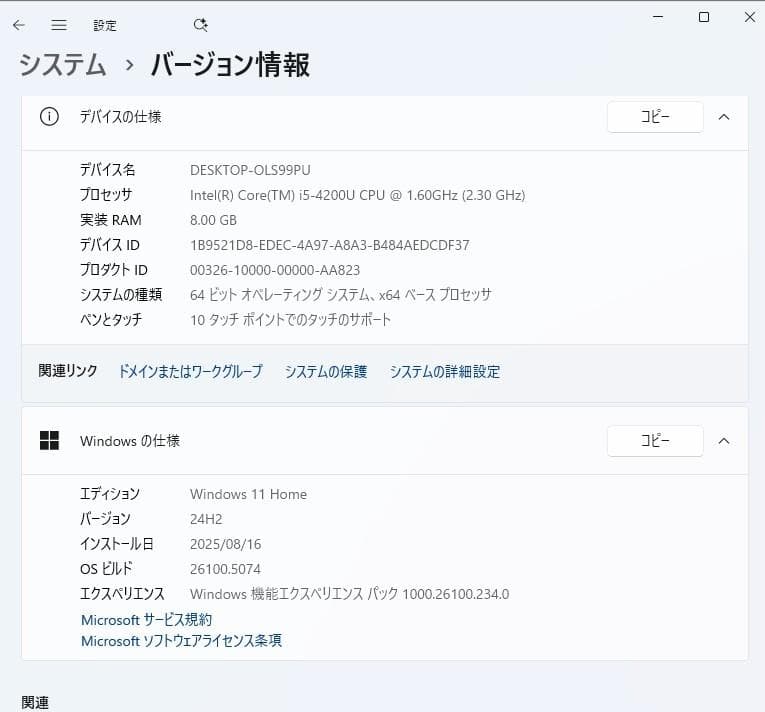Viewport: 765px width, 712px height.
Task: Select OS build value 26100.5074
Action: click(x=225, y=569)
